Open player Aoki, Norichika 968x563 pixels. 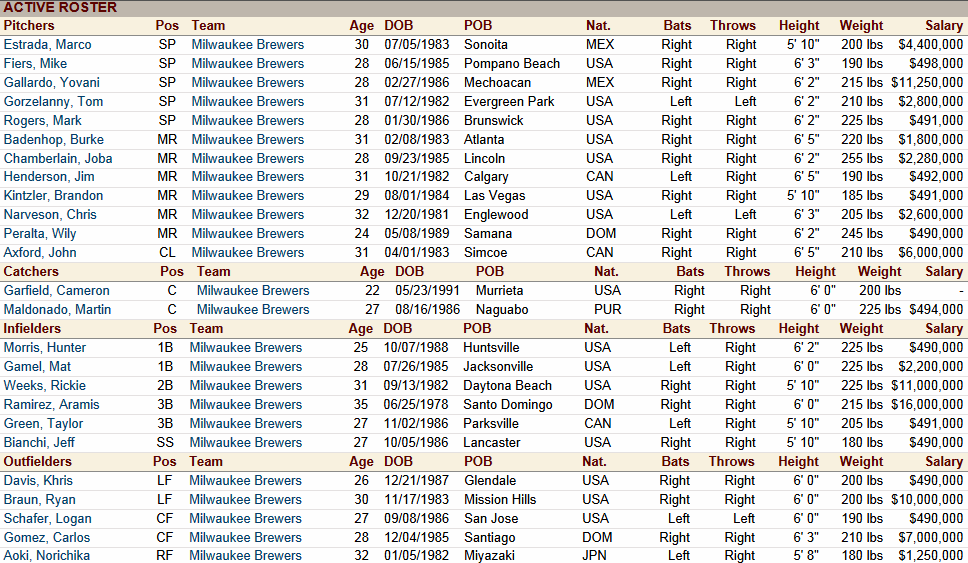(x=47, y=556)
